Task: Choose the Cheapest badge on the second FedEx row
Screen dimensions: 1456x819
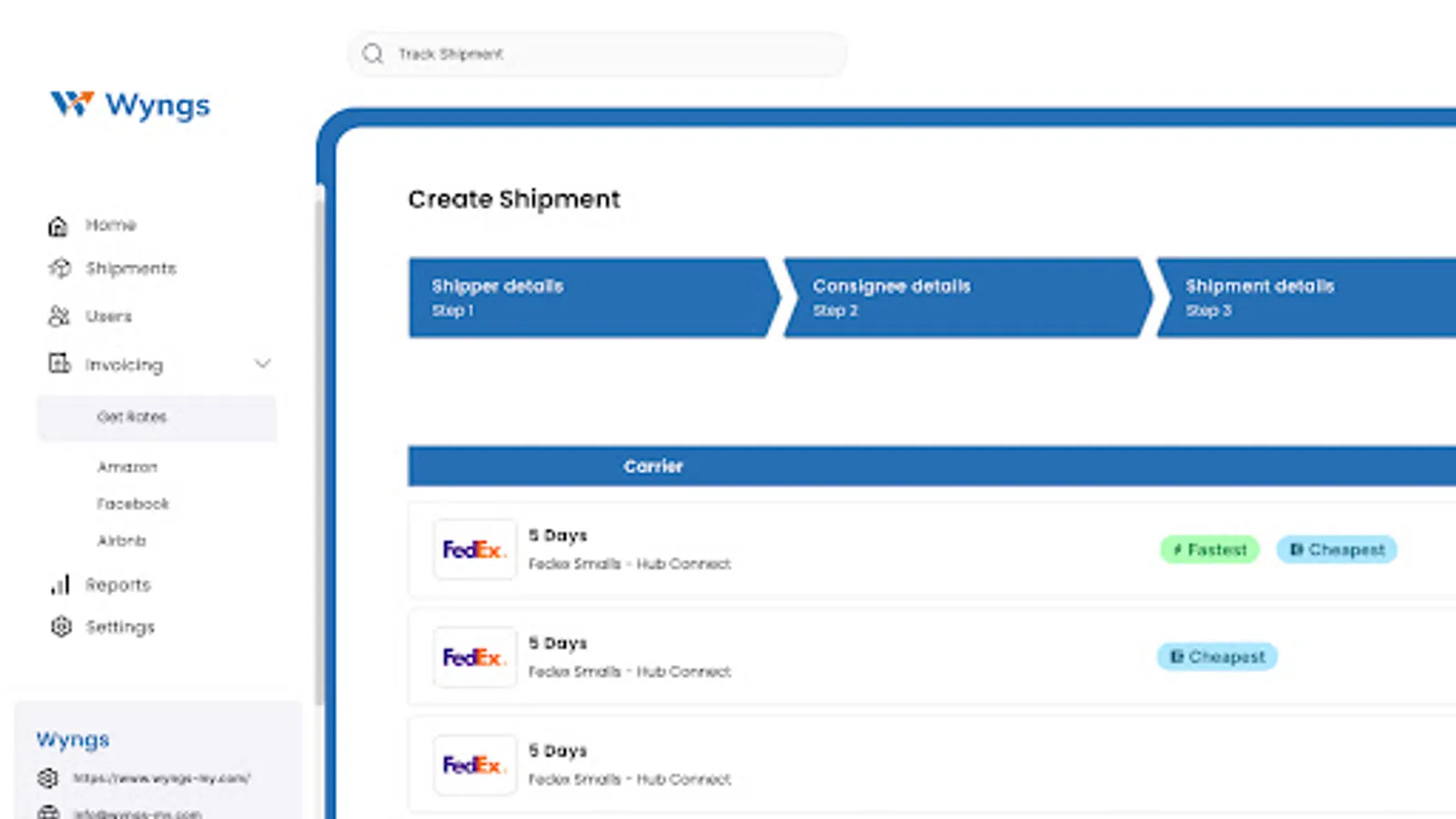Action: [1217, 656]
